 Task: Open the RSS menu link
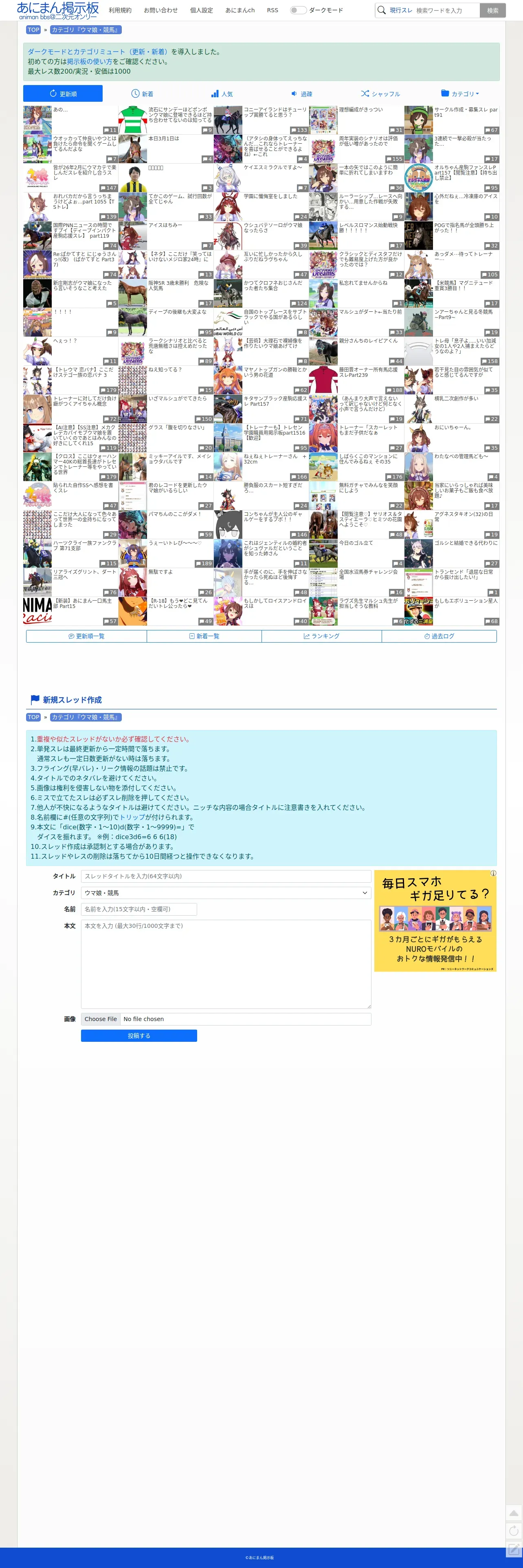(272, 10)
